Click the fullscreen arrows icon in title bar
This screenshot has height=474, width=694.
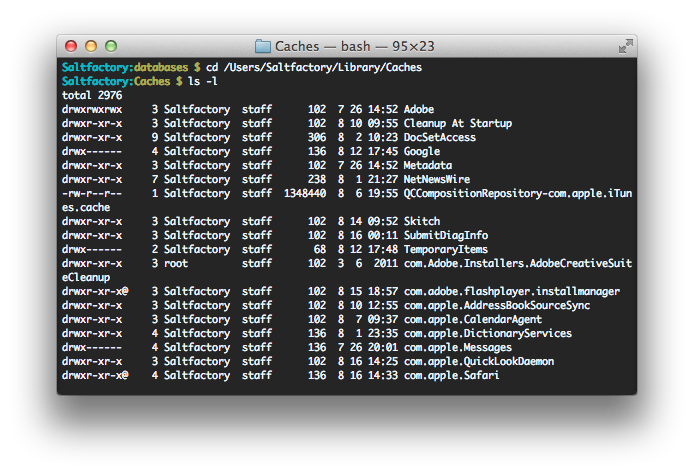[x=626, y=46]
